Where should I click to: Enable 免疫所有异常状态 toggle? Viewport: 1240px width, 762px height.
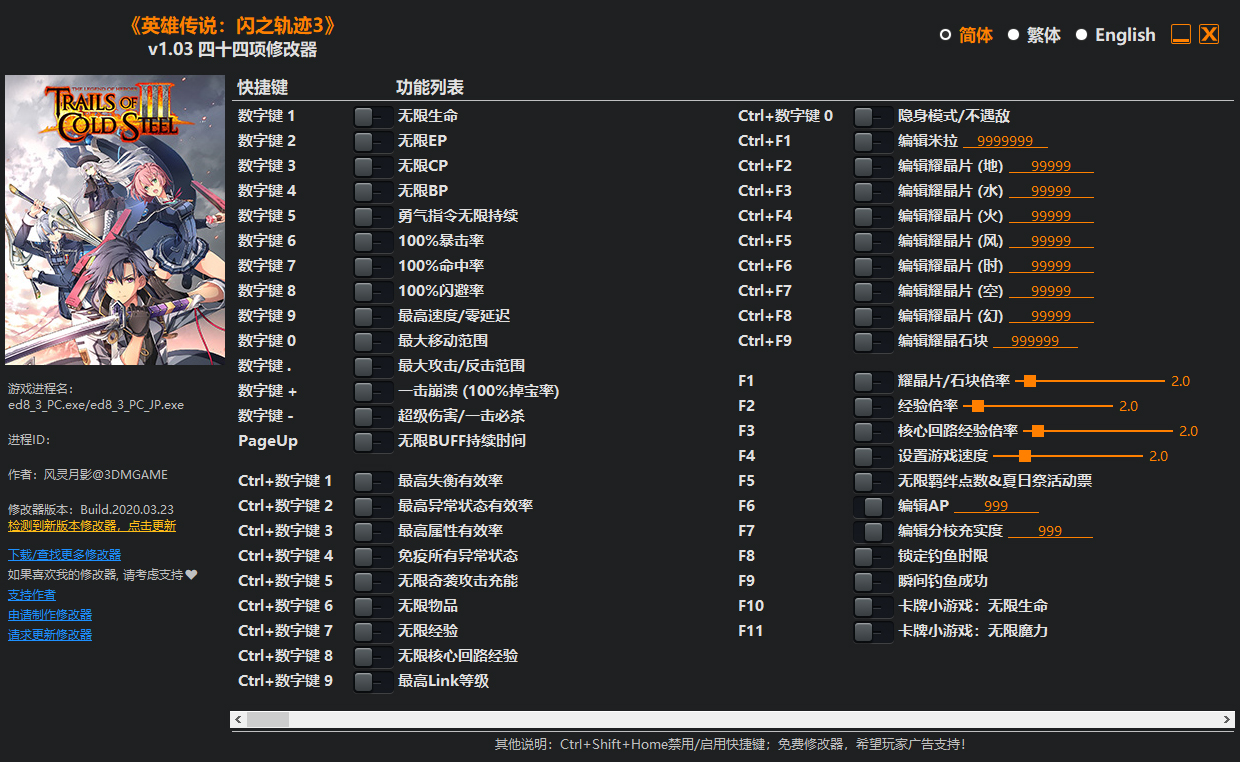(x=373, y=556)
